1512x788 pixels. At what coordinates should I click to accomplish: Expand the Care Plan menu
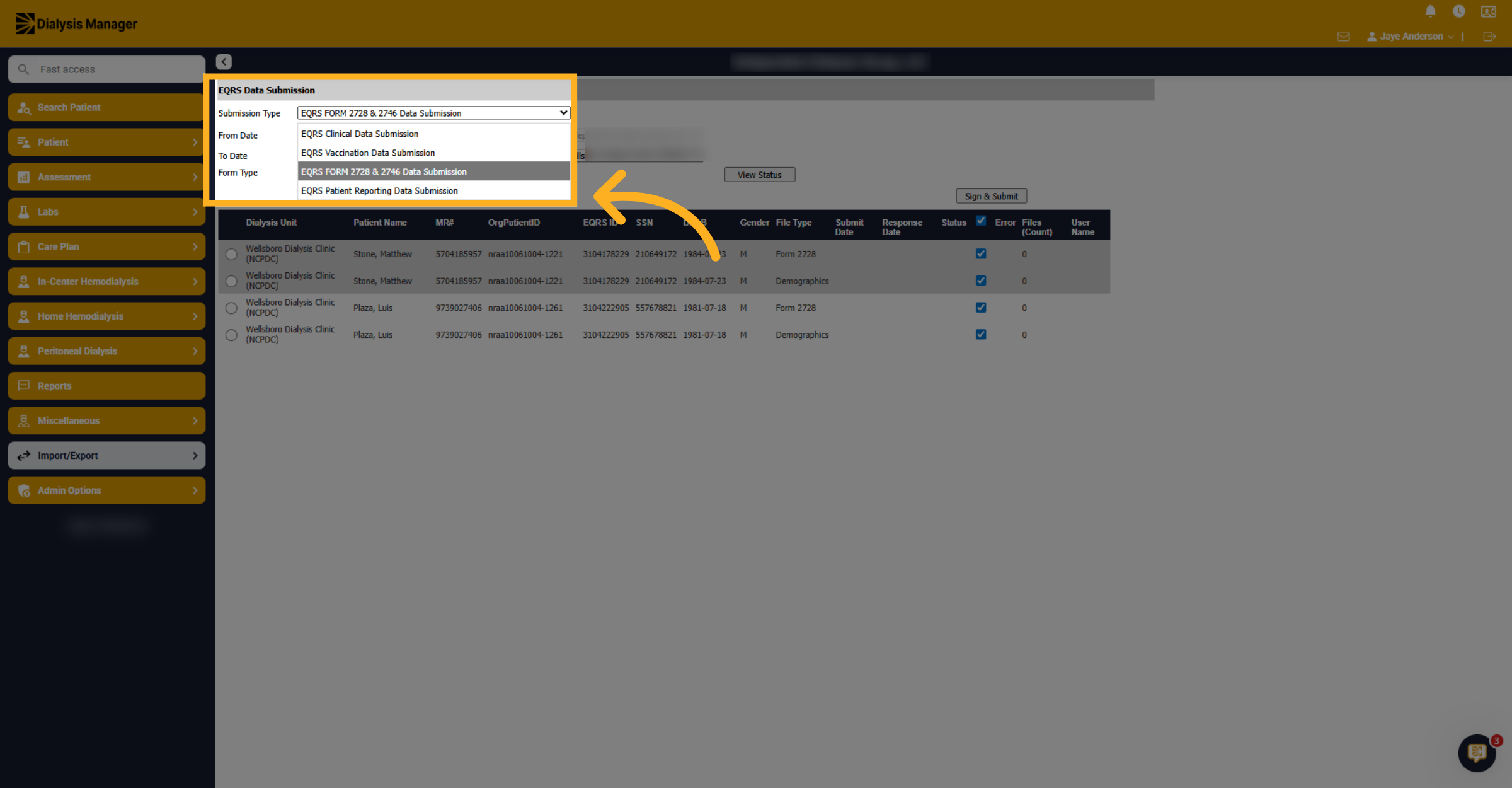(x=106, y=246)
